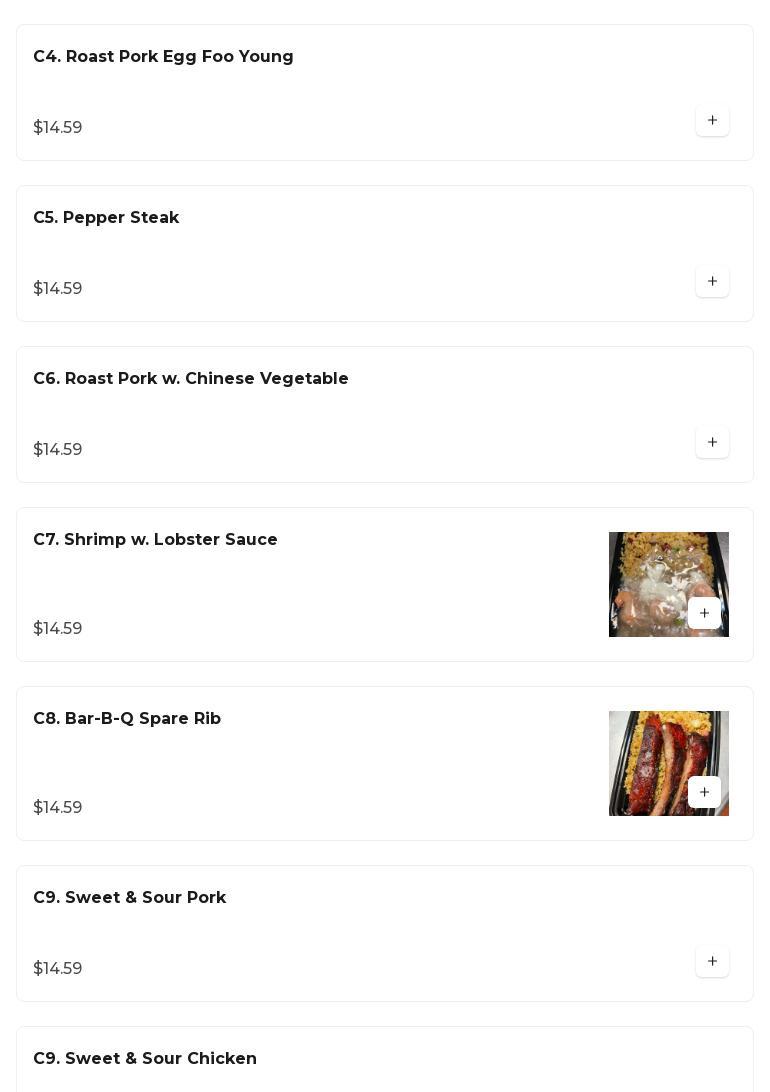The image size is (770, 1092).
Task: Click the price under Sweet & Sour Pork
Action: click(58, 969)
